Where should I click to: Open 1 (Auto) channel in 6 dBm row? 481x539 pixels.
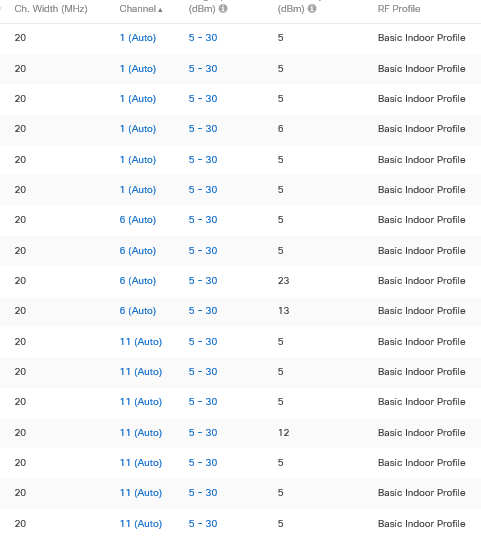click(x=138, y=129)
